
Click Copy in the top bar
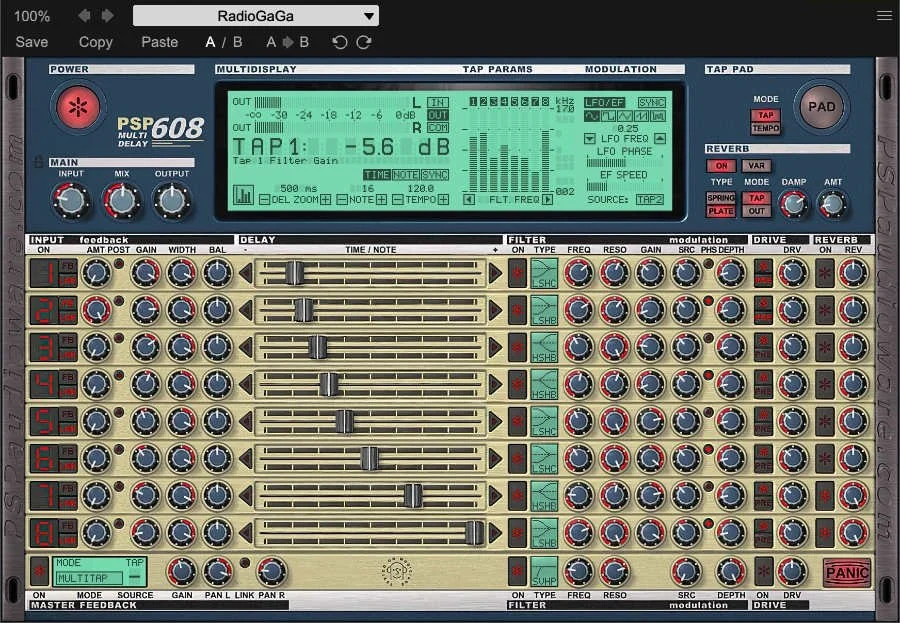(95, 42)
